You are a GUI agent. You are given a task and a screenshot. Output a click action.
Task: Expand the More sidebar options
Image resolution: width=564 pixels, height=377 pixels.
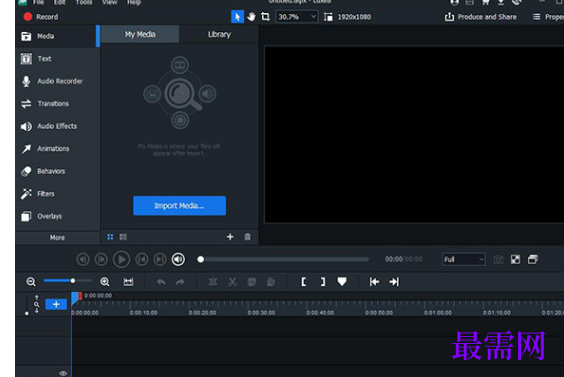[57, 238]
